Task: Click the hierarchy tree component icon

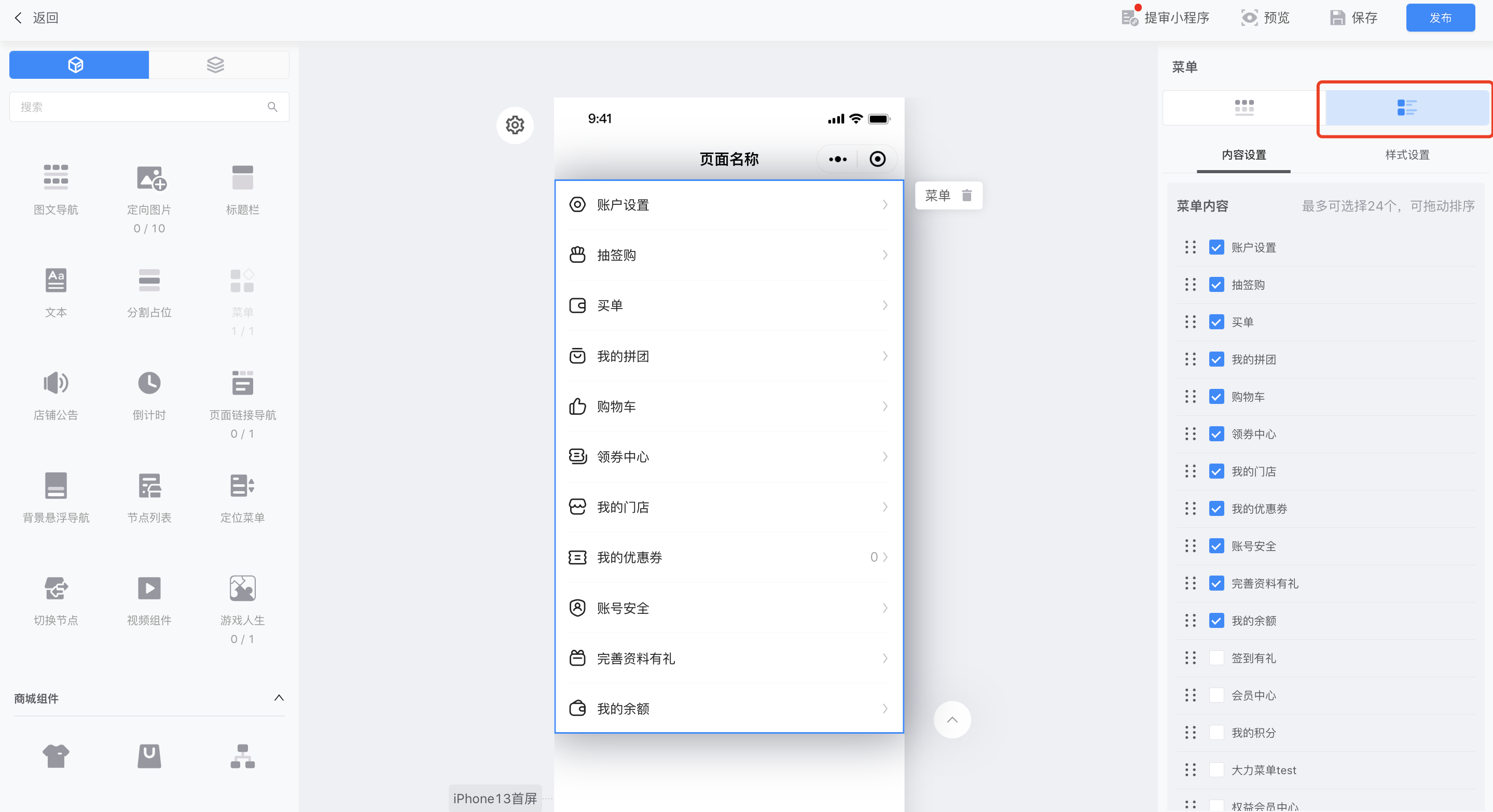Action: click(242, 756)
